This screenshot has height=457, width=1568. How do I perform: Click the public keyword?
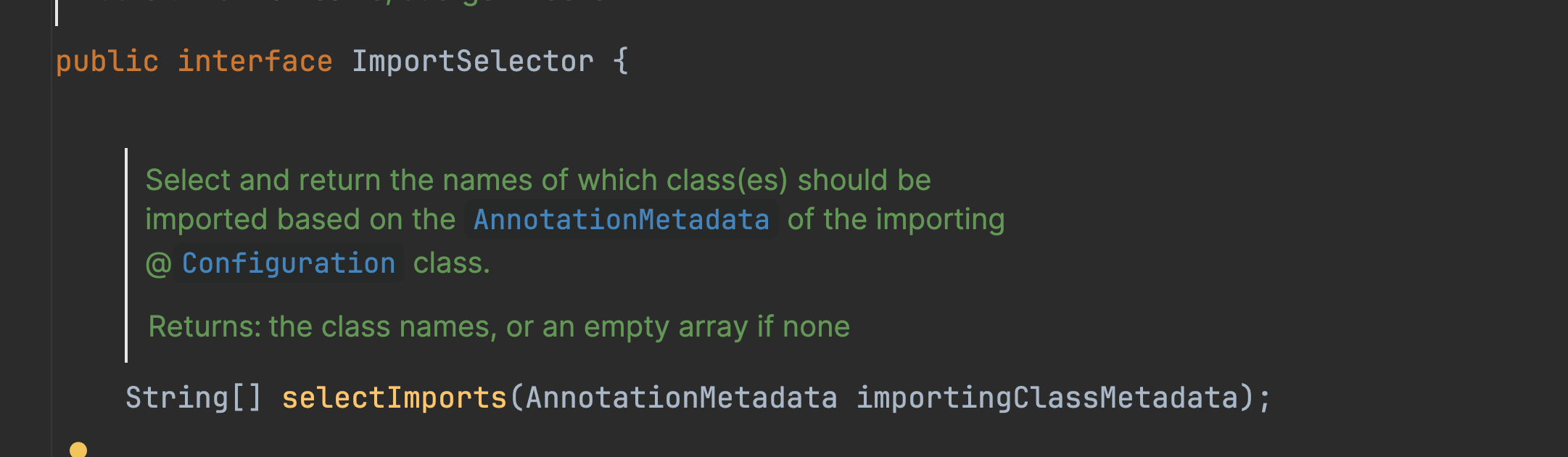click(107, 62)
